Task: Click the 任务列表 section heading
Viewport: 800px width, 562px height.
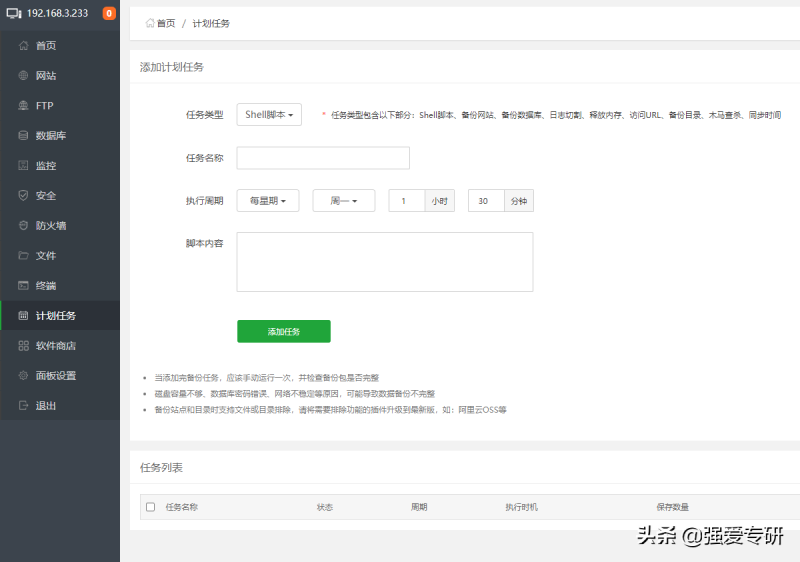Action: 161,468
